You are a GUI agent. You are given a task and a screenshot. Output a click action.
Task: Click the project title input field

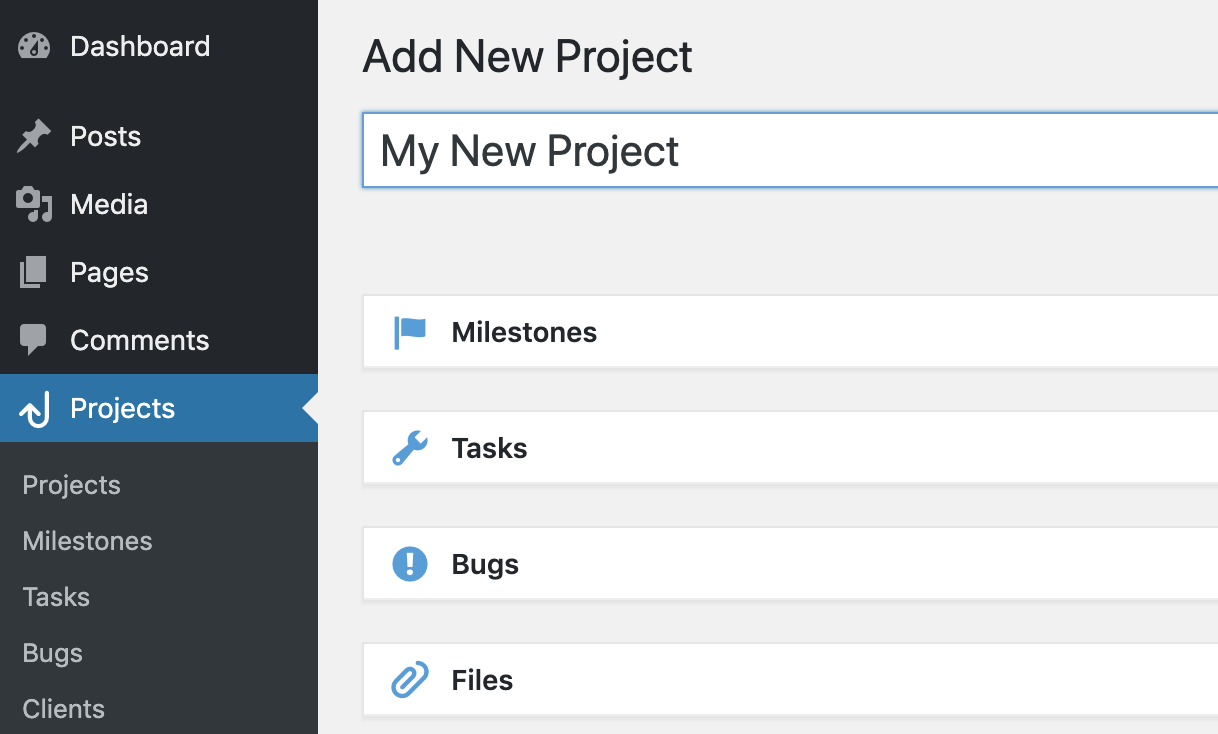tap(700, 151)
